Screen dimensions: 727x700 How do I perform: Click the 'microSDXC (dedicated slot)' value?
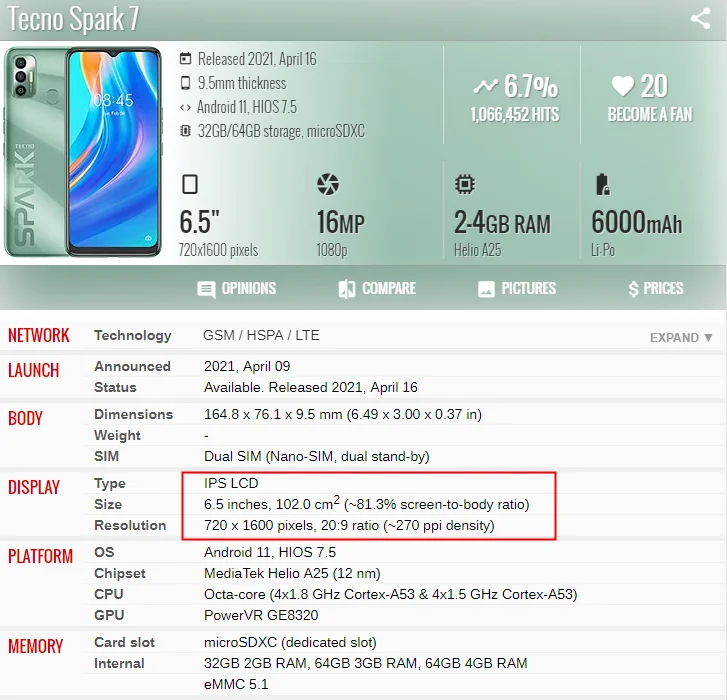point(290,642)
